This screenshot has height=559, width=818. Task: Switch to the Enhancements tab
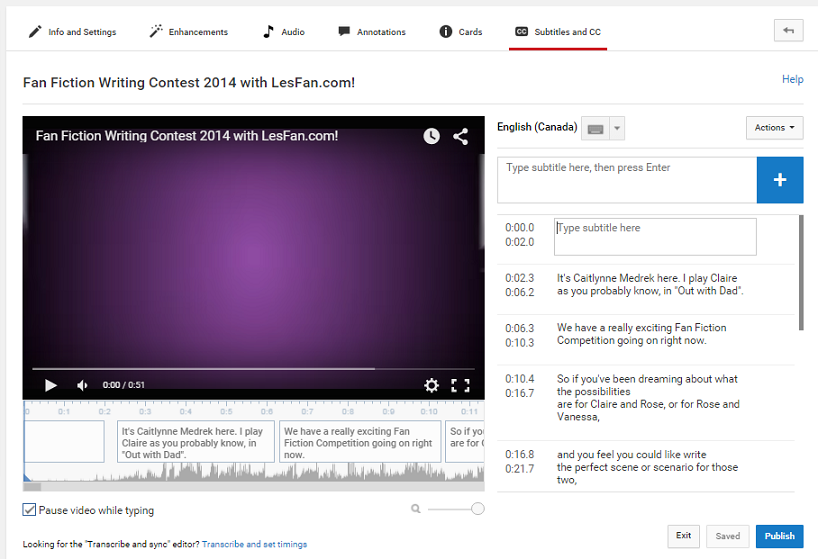188,32
